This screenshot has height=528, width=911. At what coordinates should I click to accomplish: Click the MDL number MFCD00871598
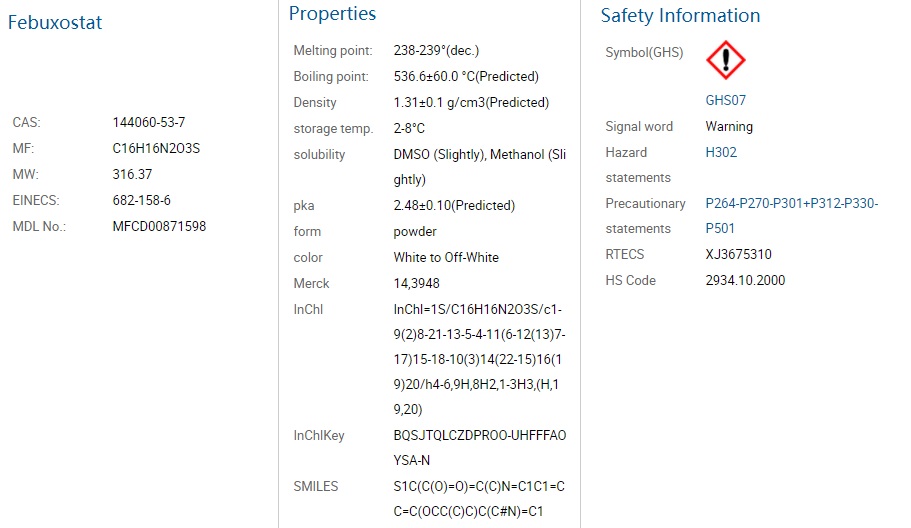click(x=159, y=227)
